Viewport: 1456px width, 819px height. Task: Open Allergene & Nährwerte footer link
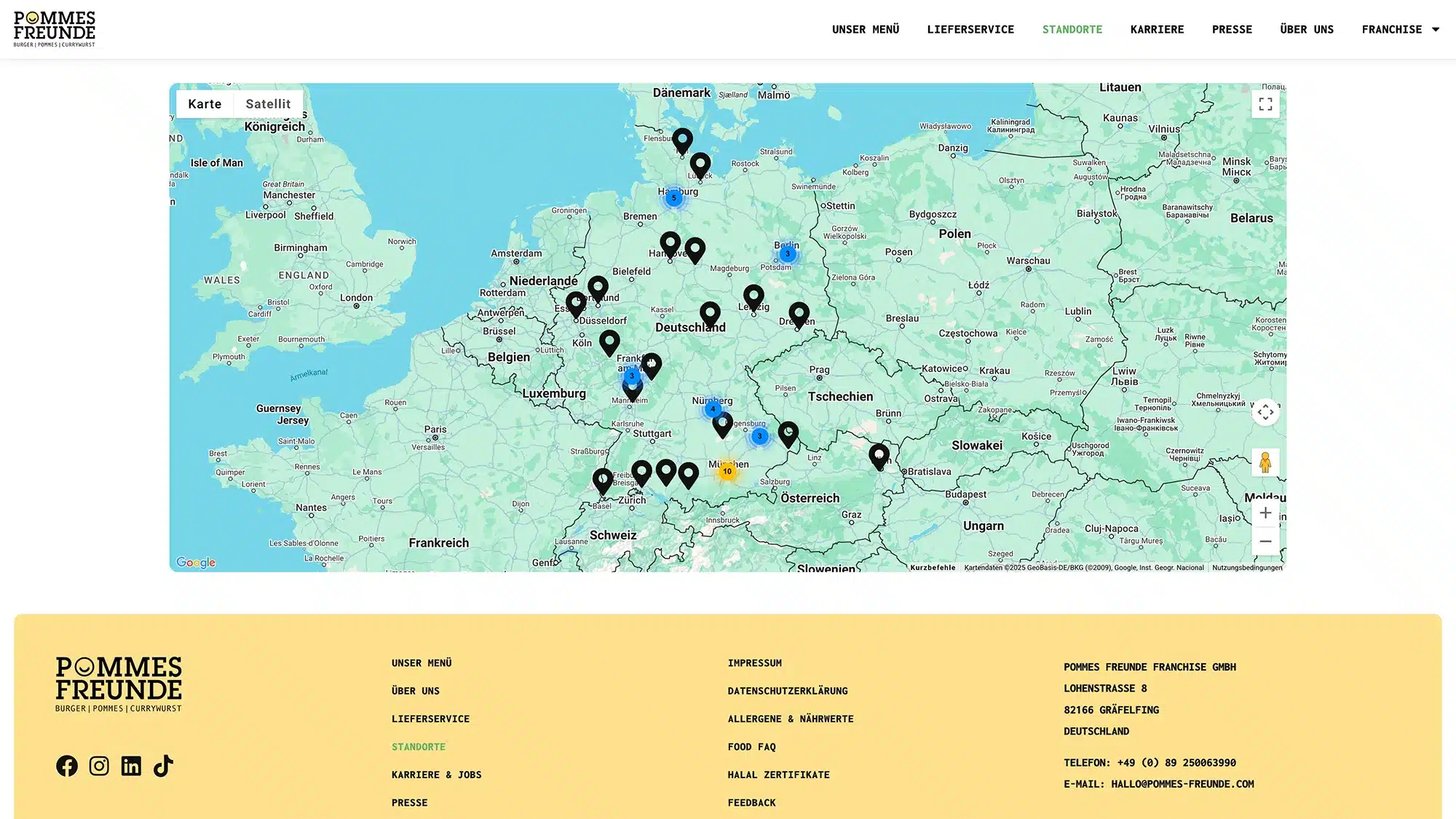(791, 719)
